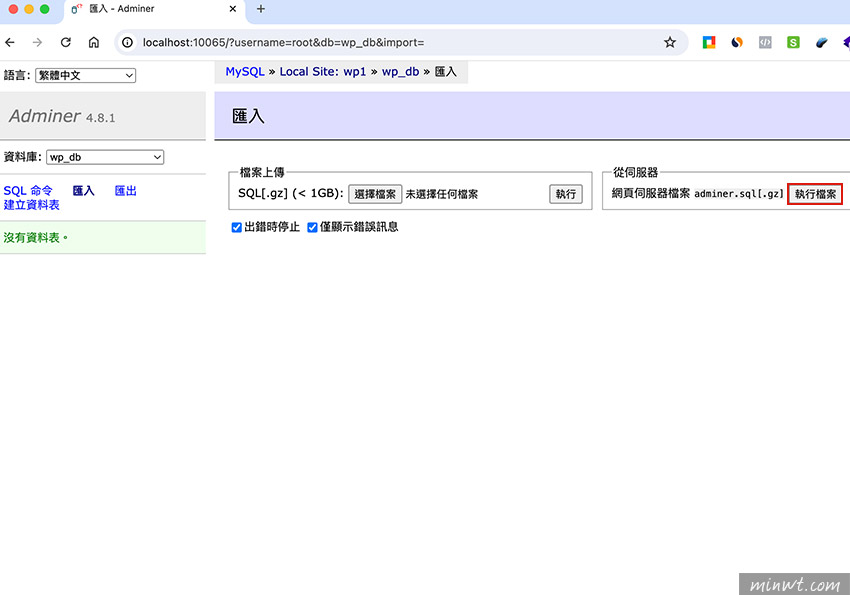
Task: Click the Adminer 4.8.1 logo heading
Action: (62, 116)
